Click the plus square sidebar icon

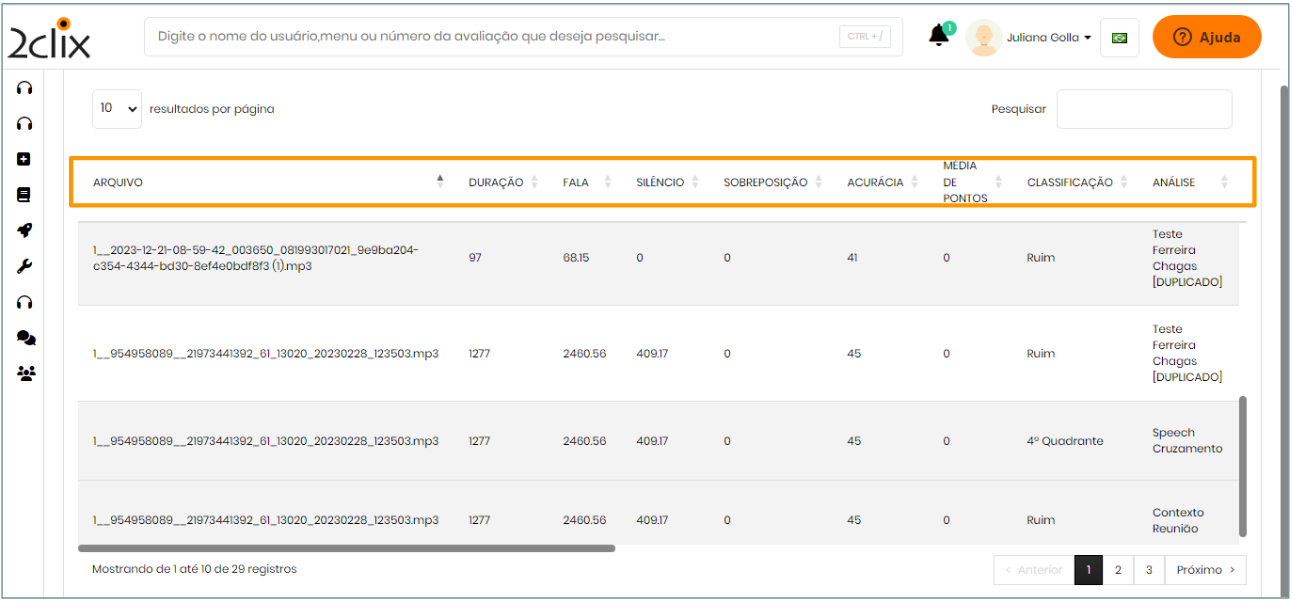coord(25,159)
